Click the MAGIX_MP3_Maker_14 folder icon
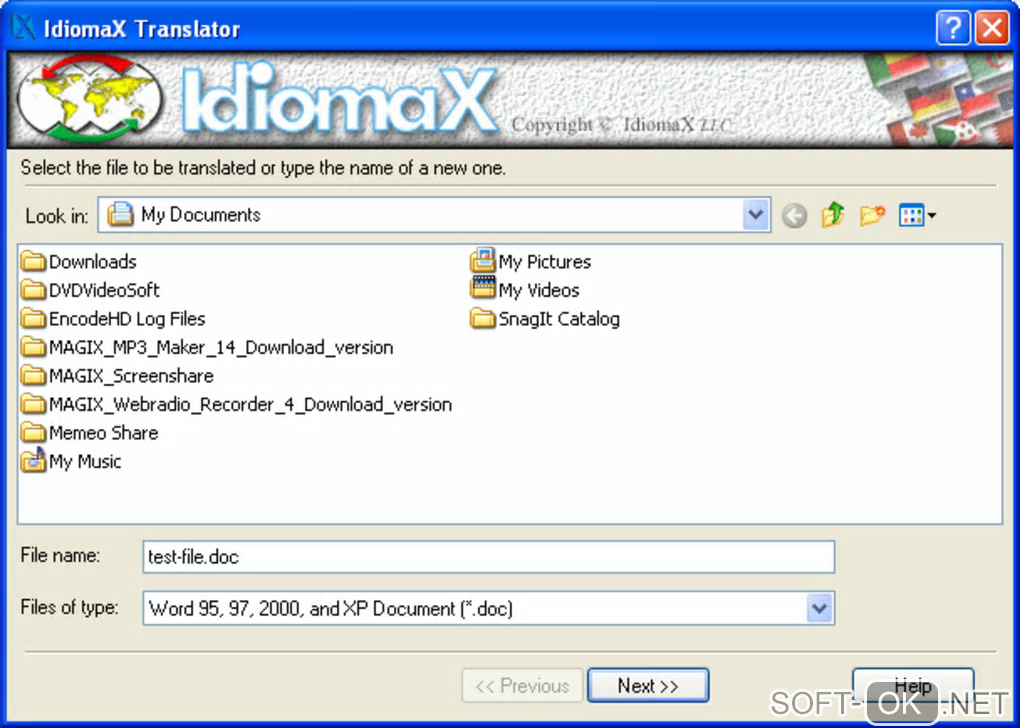The width and height of the screenshot is (1020, 728). point(33,347)
